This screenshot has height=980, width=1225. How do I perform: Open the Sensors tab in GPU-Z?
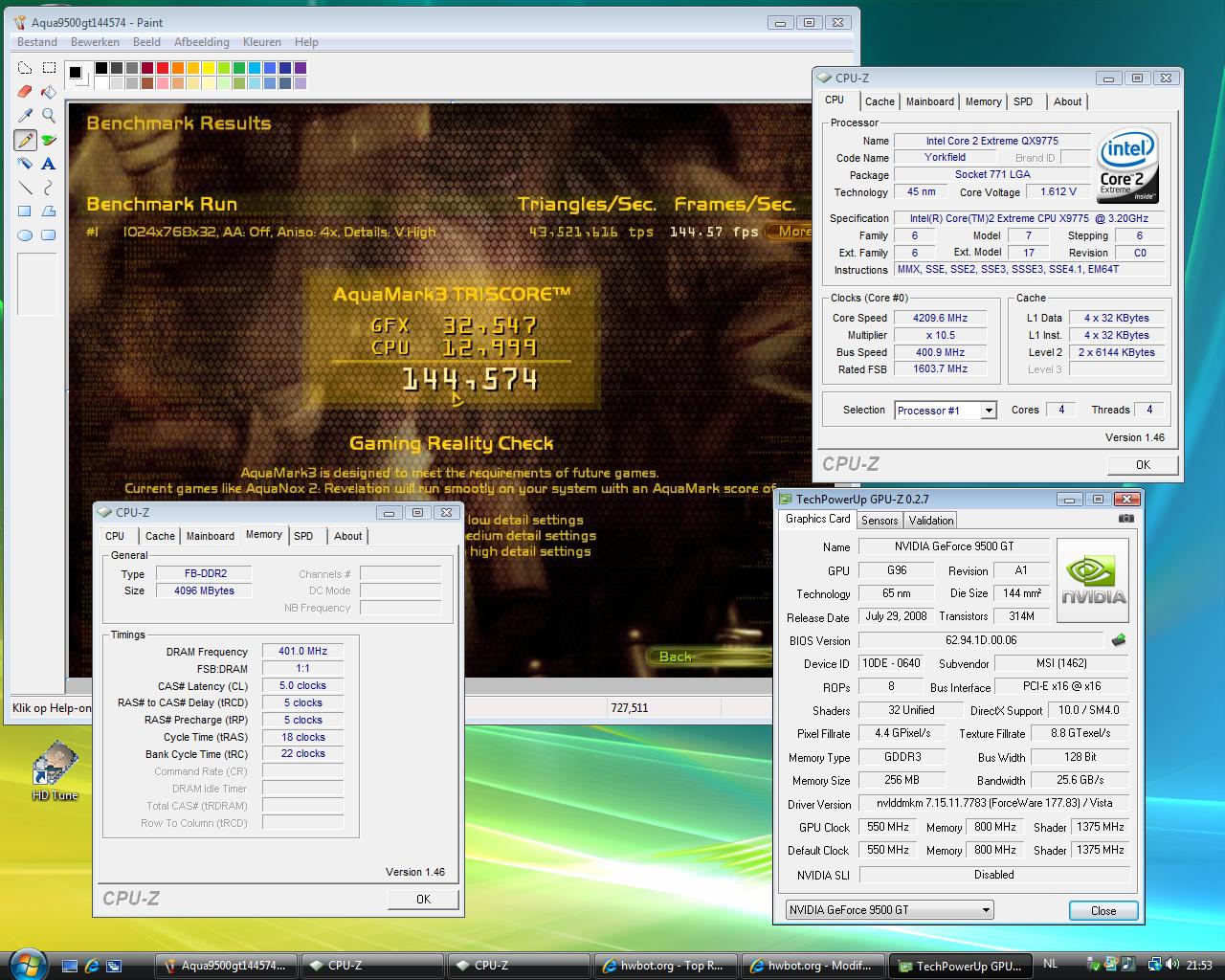point(880,521)
